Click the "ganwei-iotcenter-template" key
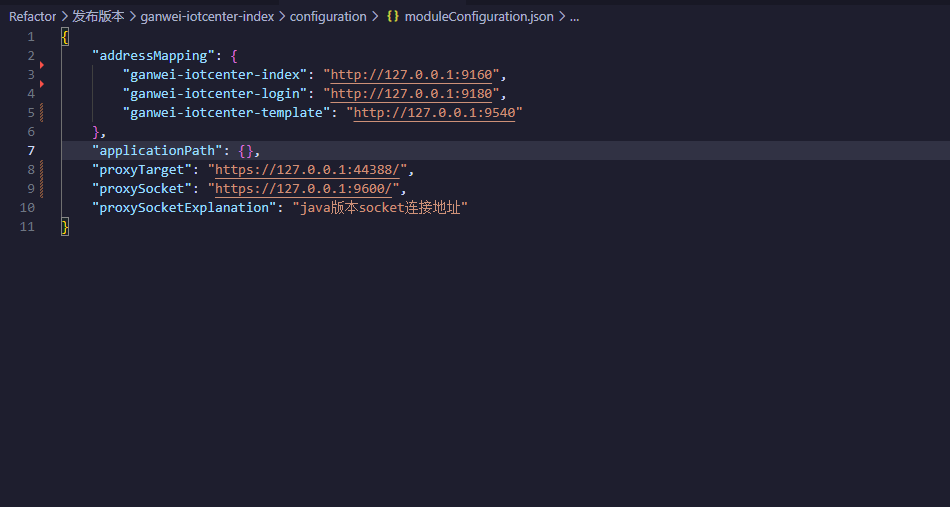This screenshot has height=507, width=950. coord(227,113)
